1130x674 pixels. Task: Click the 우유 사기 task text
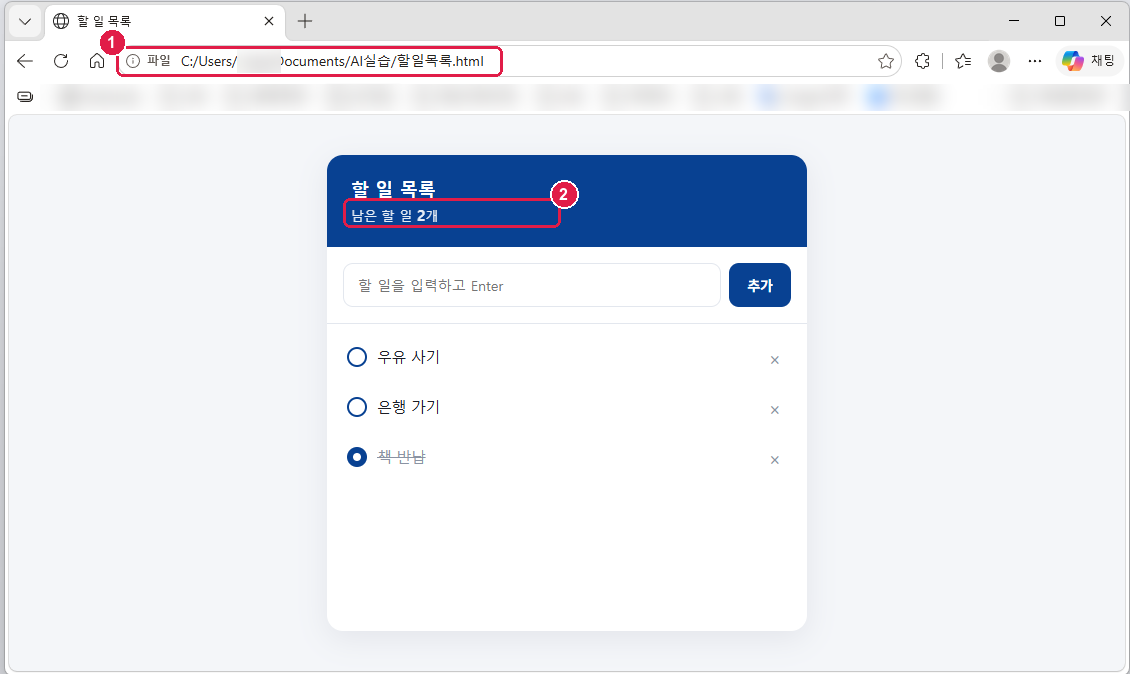(409, 357)
